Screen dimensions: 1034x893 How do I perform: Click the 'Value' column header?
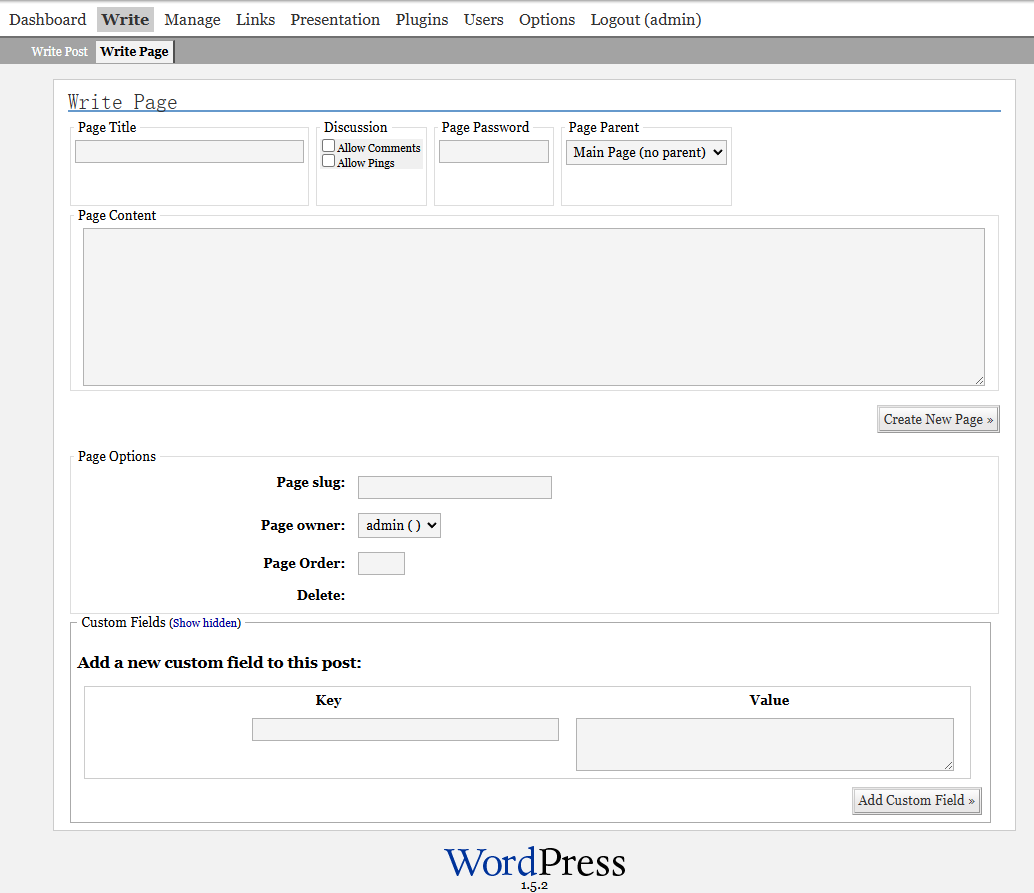[769, 700]
